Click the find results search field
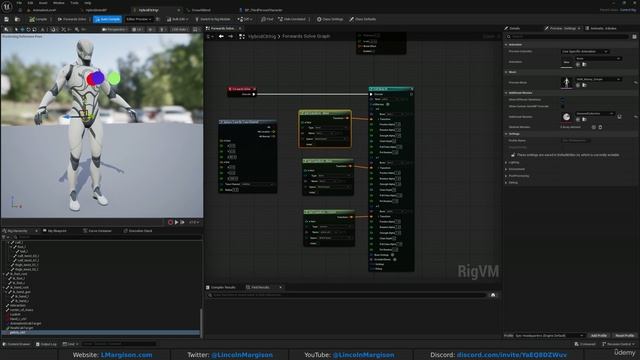Screen dimensions: 640x360 click(x=347, y=295)
